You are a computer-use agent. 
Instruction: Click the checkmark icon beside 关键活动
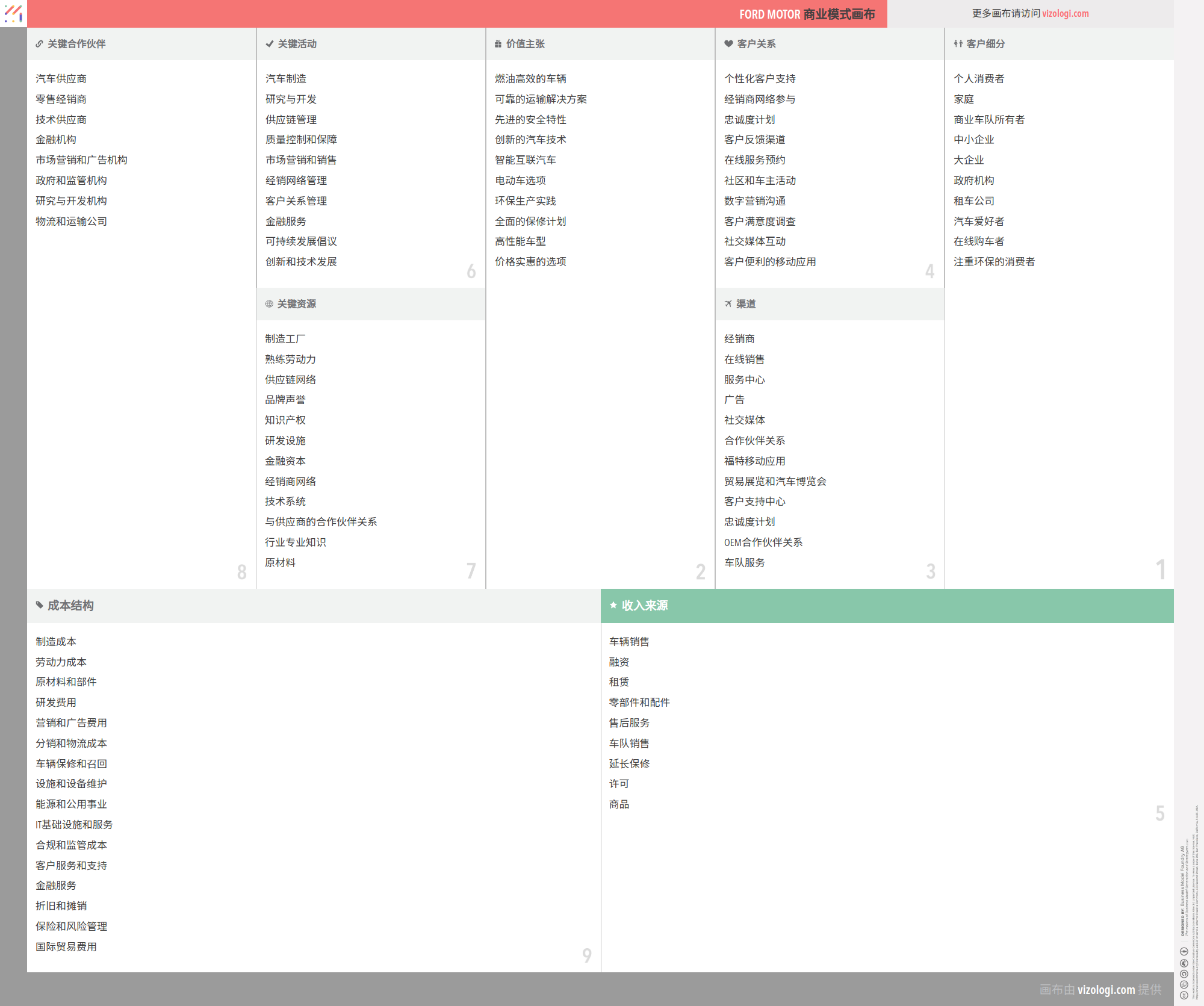click(x=270, y=44)
